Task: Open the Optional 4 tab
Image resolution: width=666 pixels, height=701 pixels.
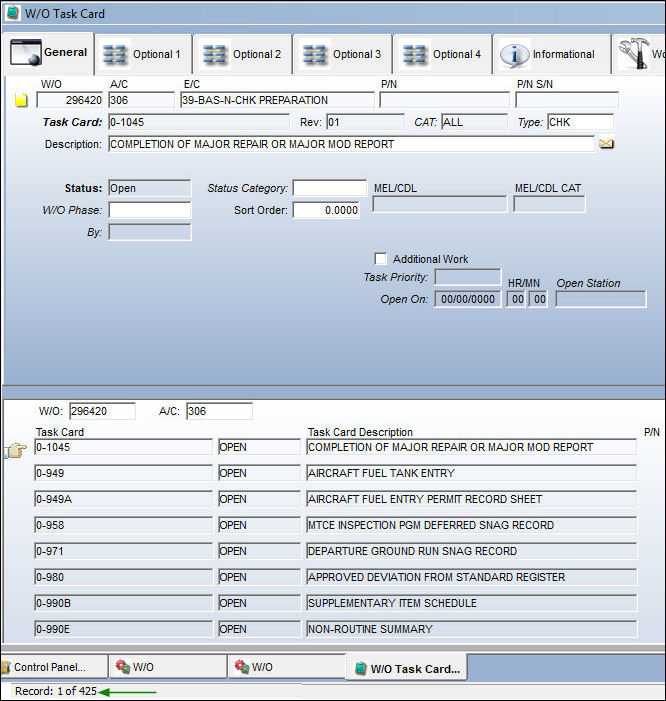Action: coord(443,55)
